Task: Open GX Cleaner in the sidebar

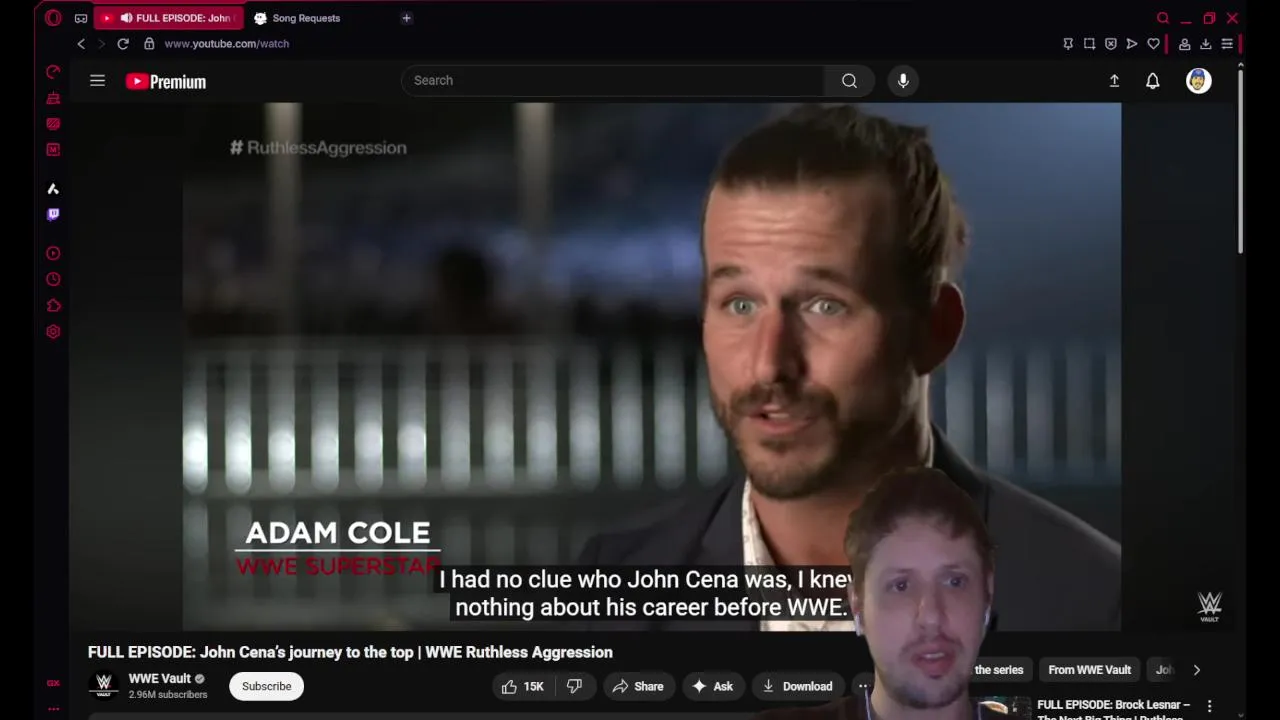Action: click(53, 98)
